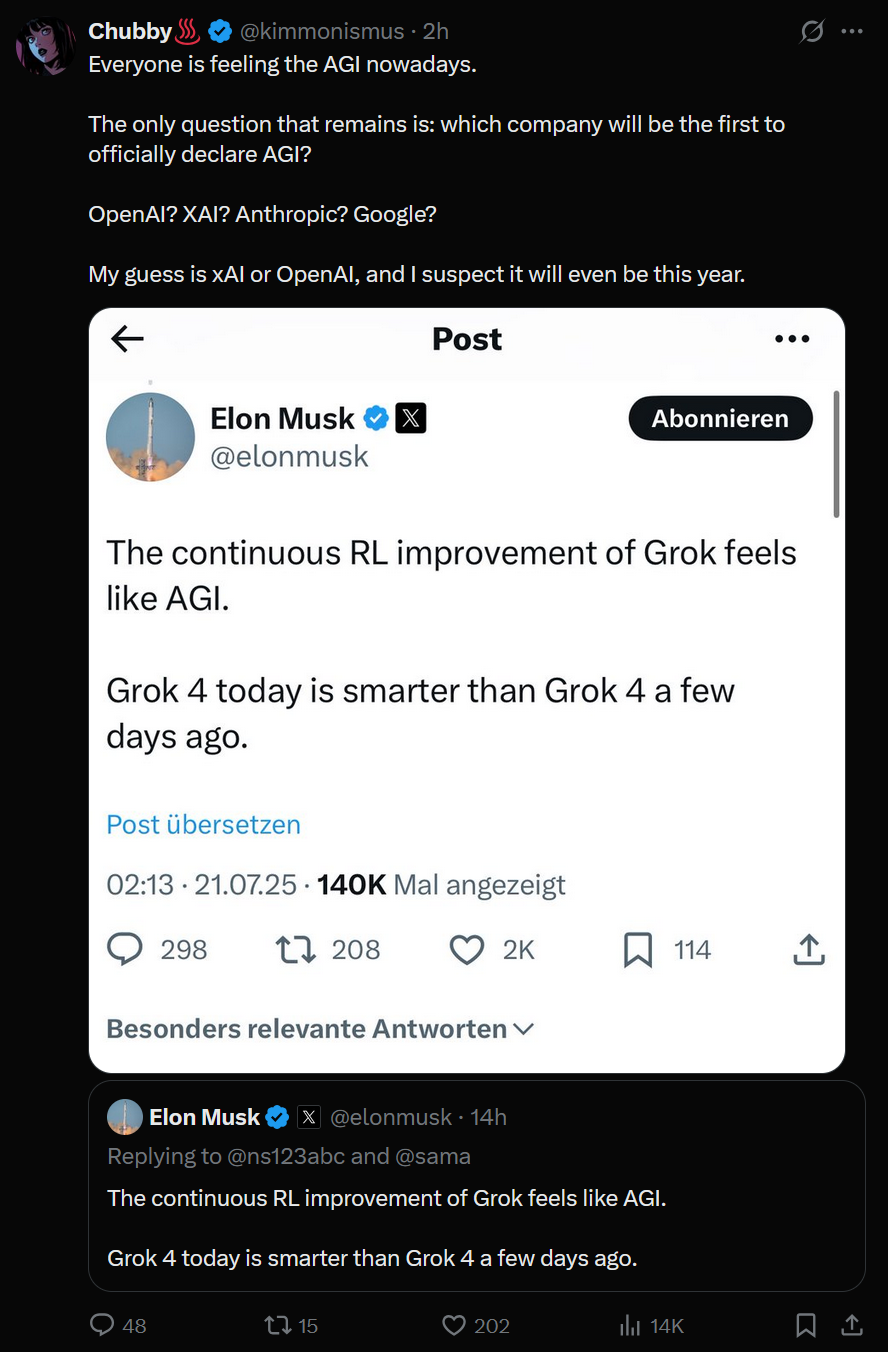
Task: Click the 'Abonnieren' button
Action: coord(720,418)
